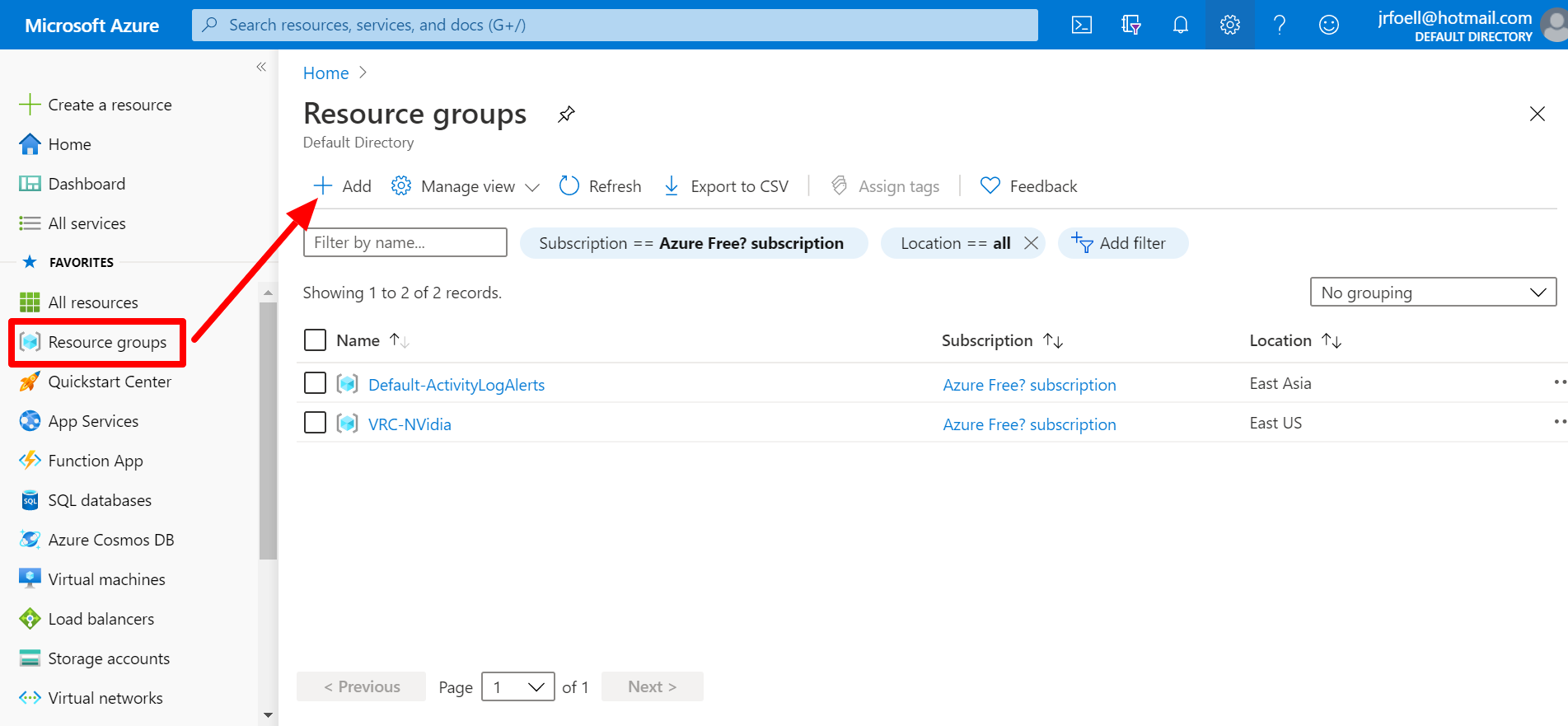Open SQL databases icon in sidebar
1568x726 pixels.
pos(30,500)
